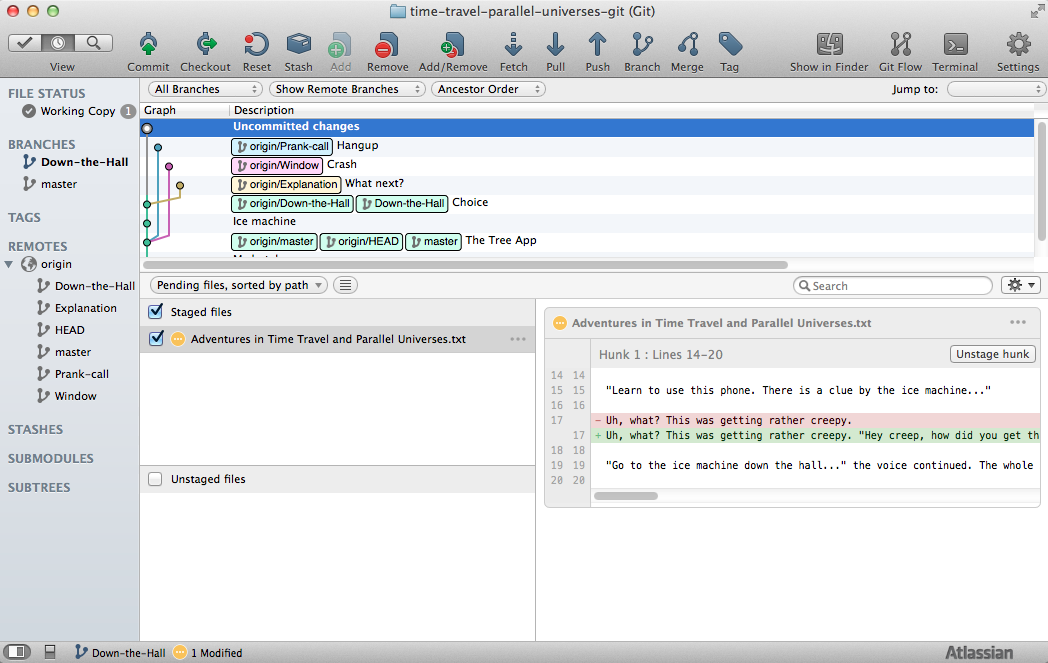Click the SUBTREES sidebar section header

[39, 487]
